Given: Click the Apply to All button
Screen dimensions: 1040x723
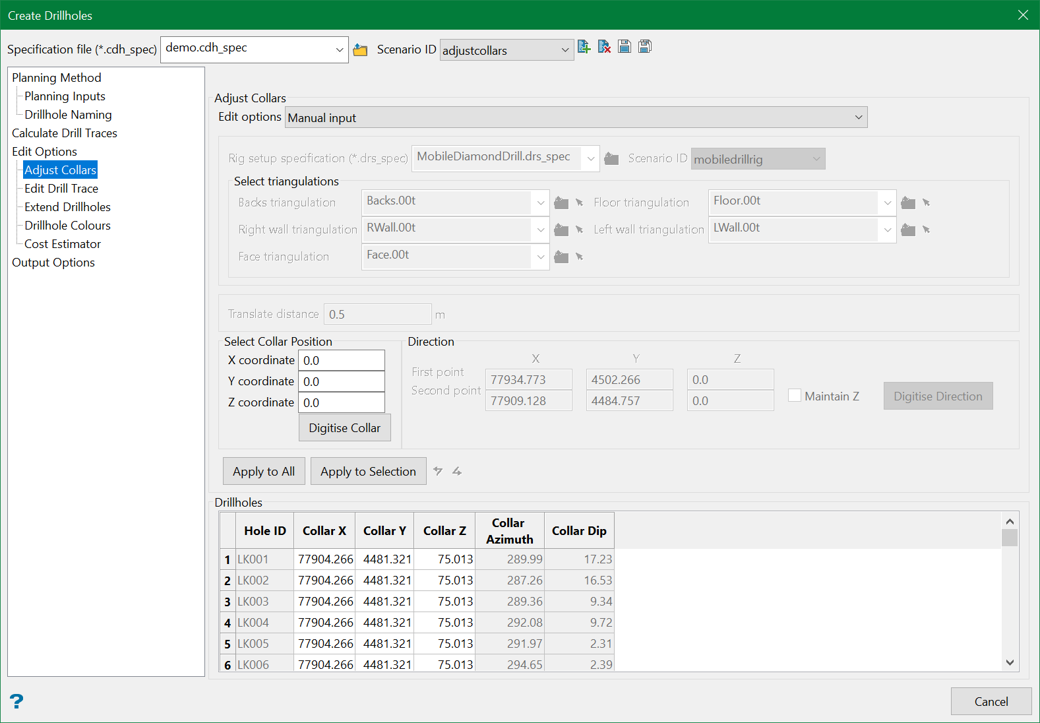Looking at the screenshot, I should [x=263, y=471].
